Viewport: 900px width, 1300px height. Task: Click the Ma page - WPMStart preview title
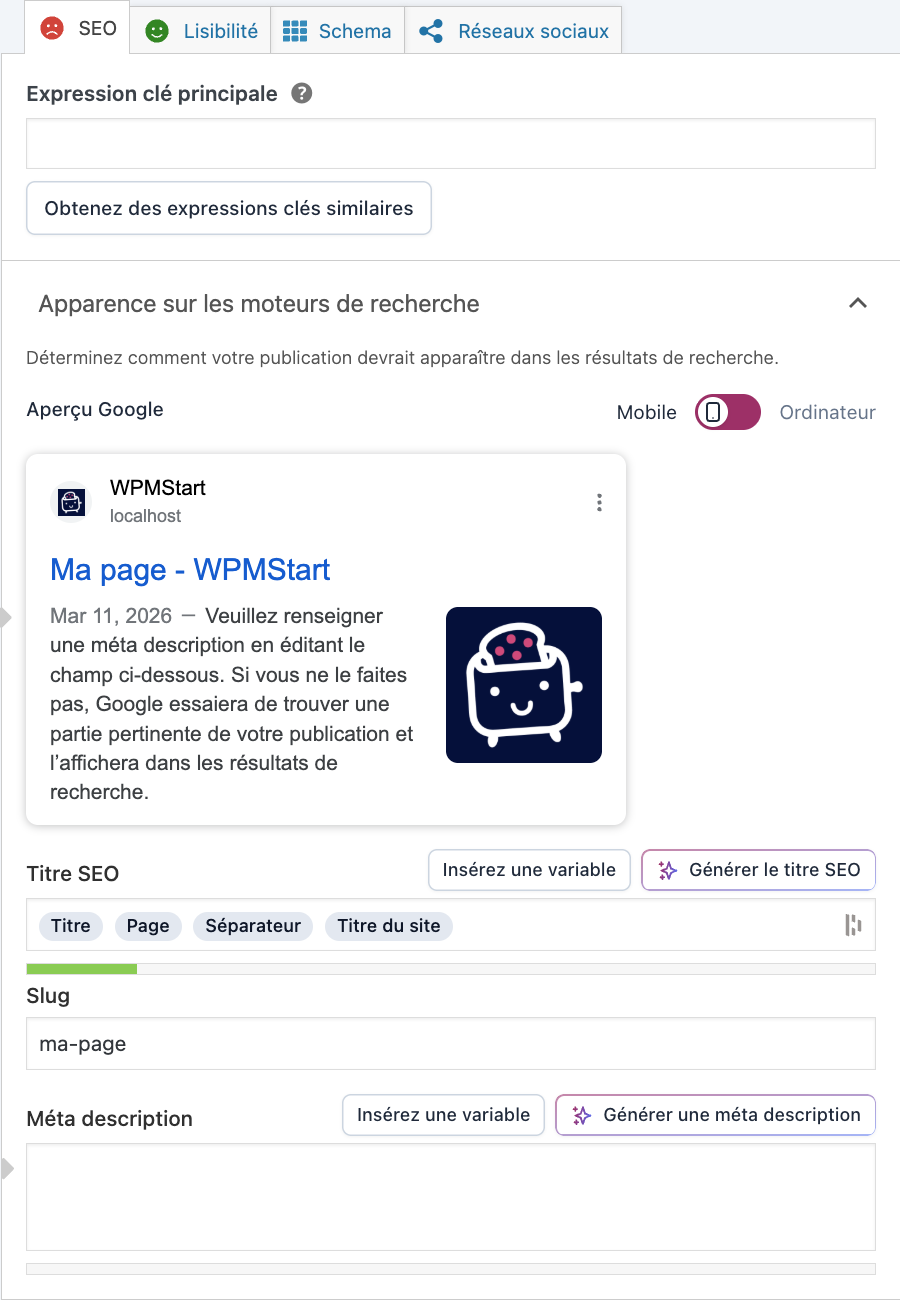tap(190, 569)
